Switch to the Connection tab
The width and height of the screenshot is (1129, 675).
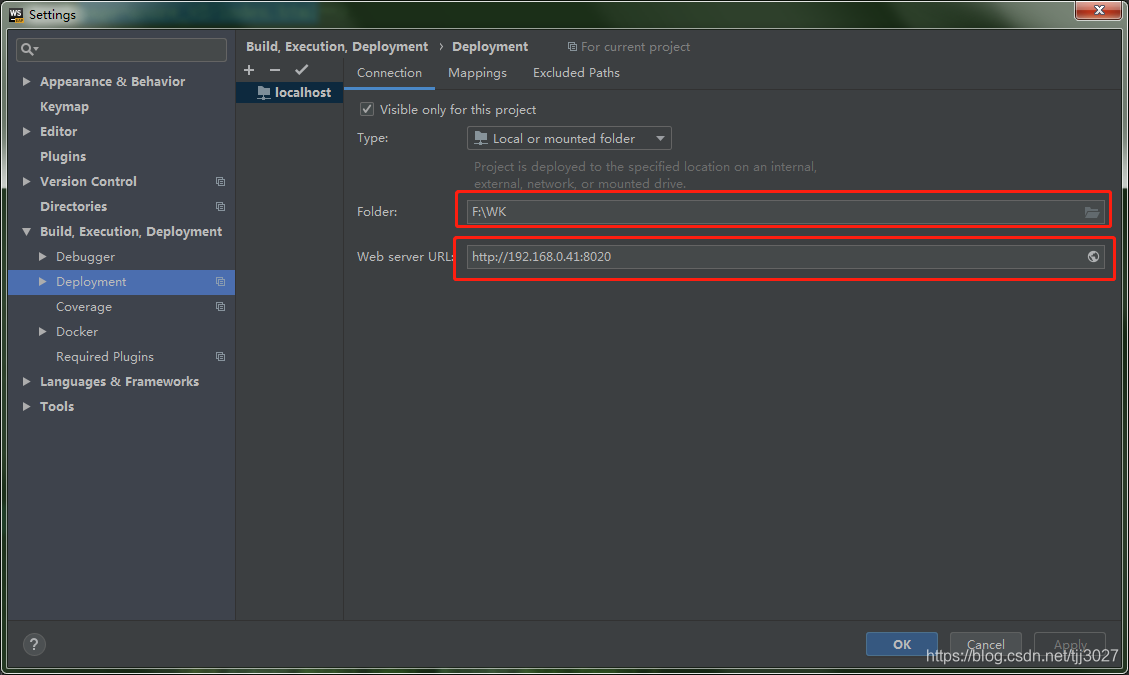pyautogui.click(x=389, y=73)
